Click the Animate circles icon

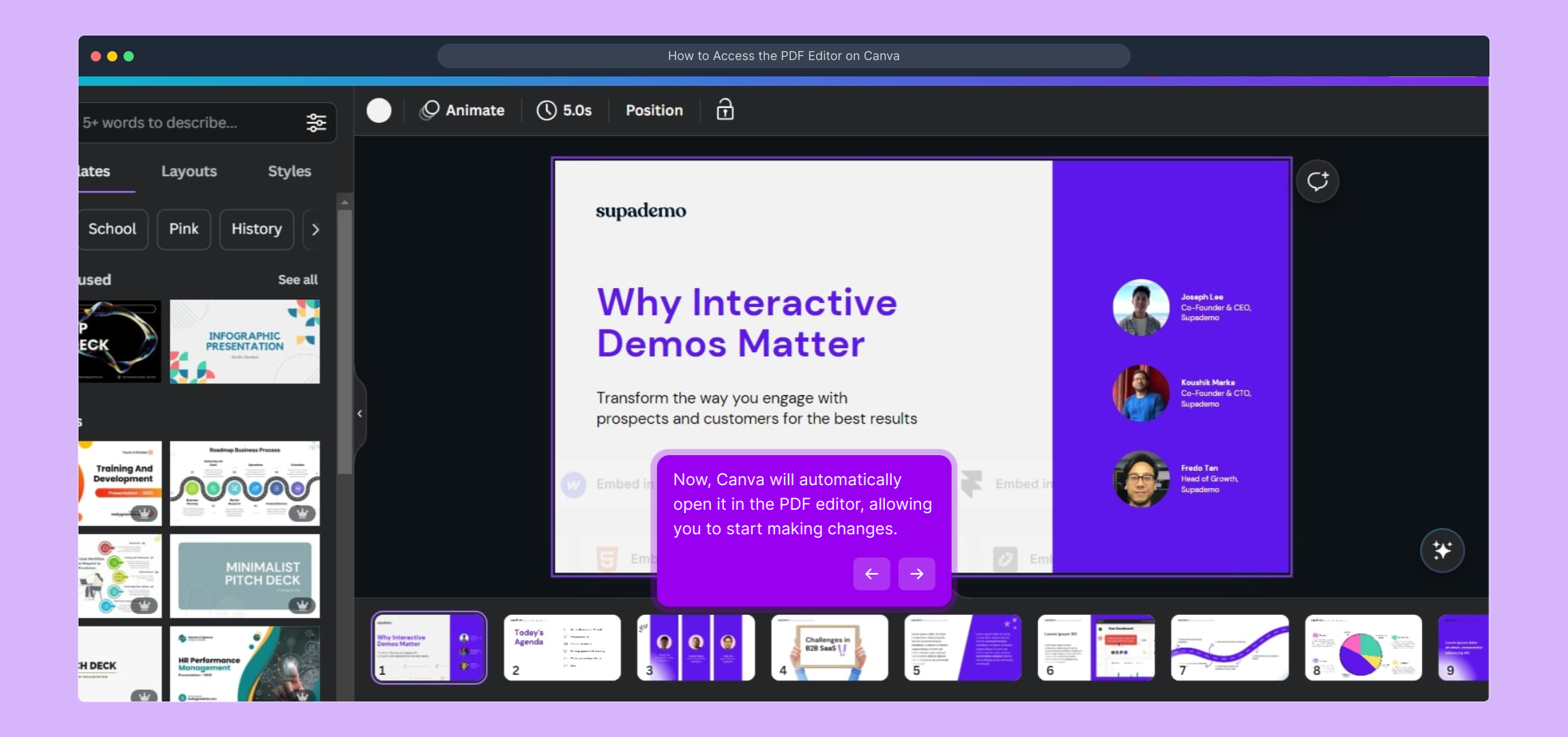tap(429, 110)
